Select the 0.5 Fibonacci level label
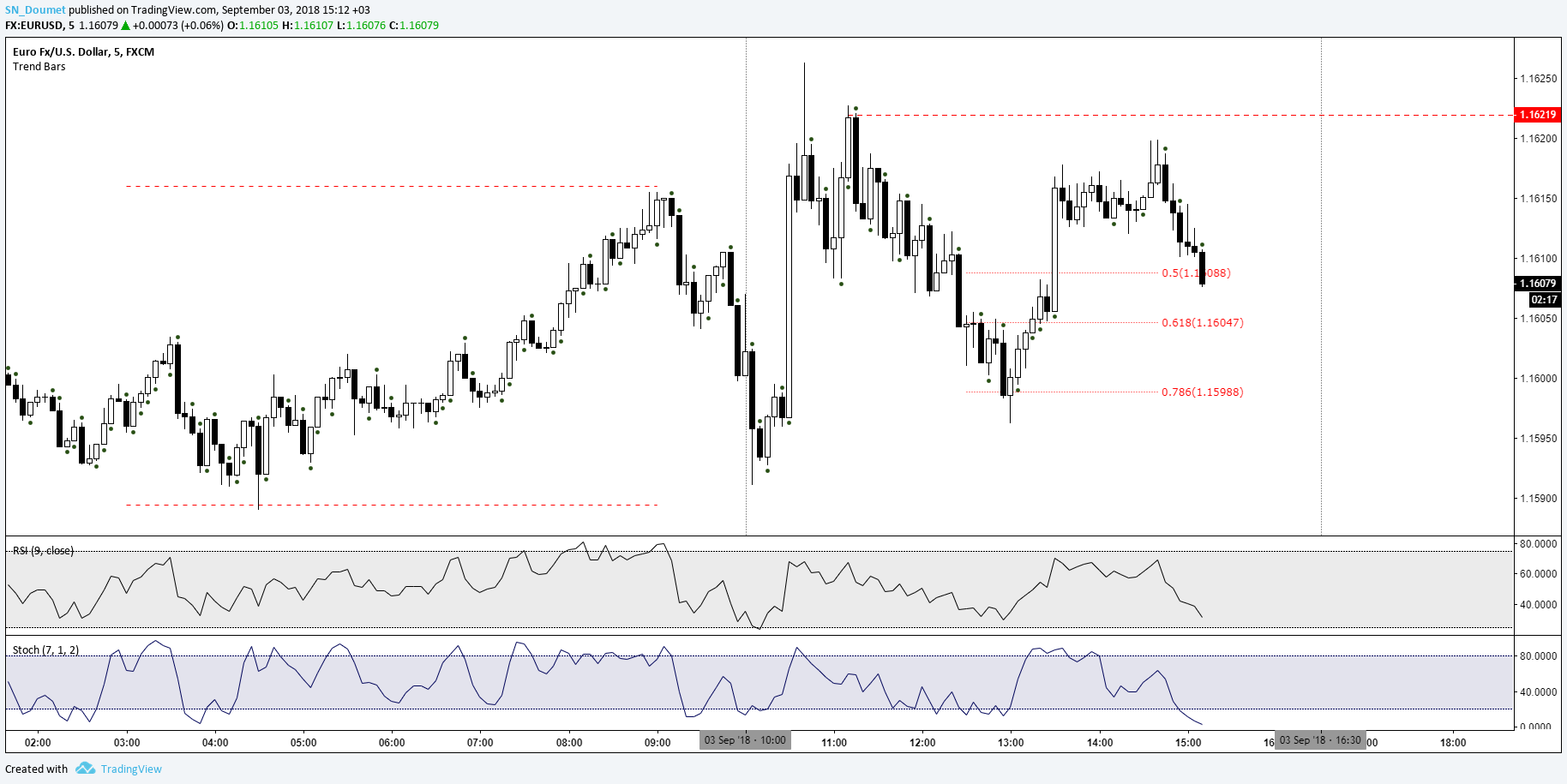The height and width of the screenshot is (784, 1567). click(1196, 273)
